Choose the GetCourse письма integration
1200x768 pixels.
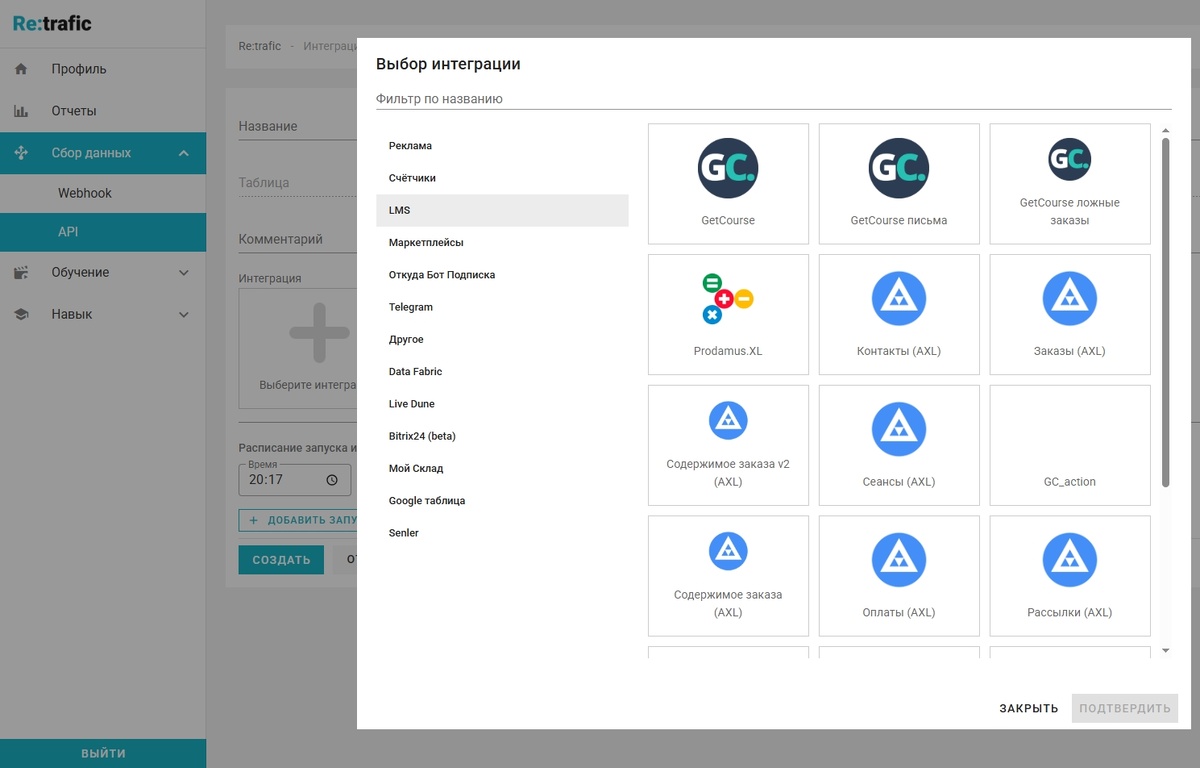899,184
